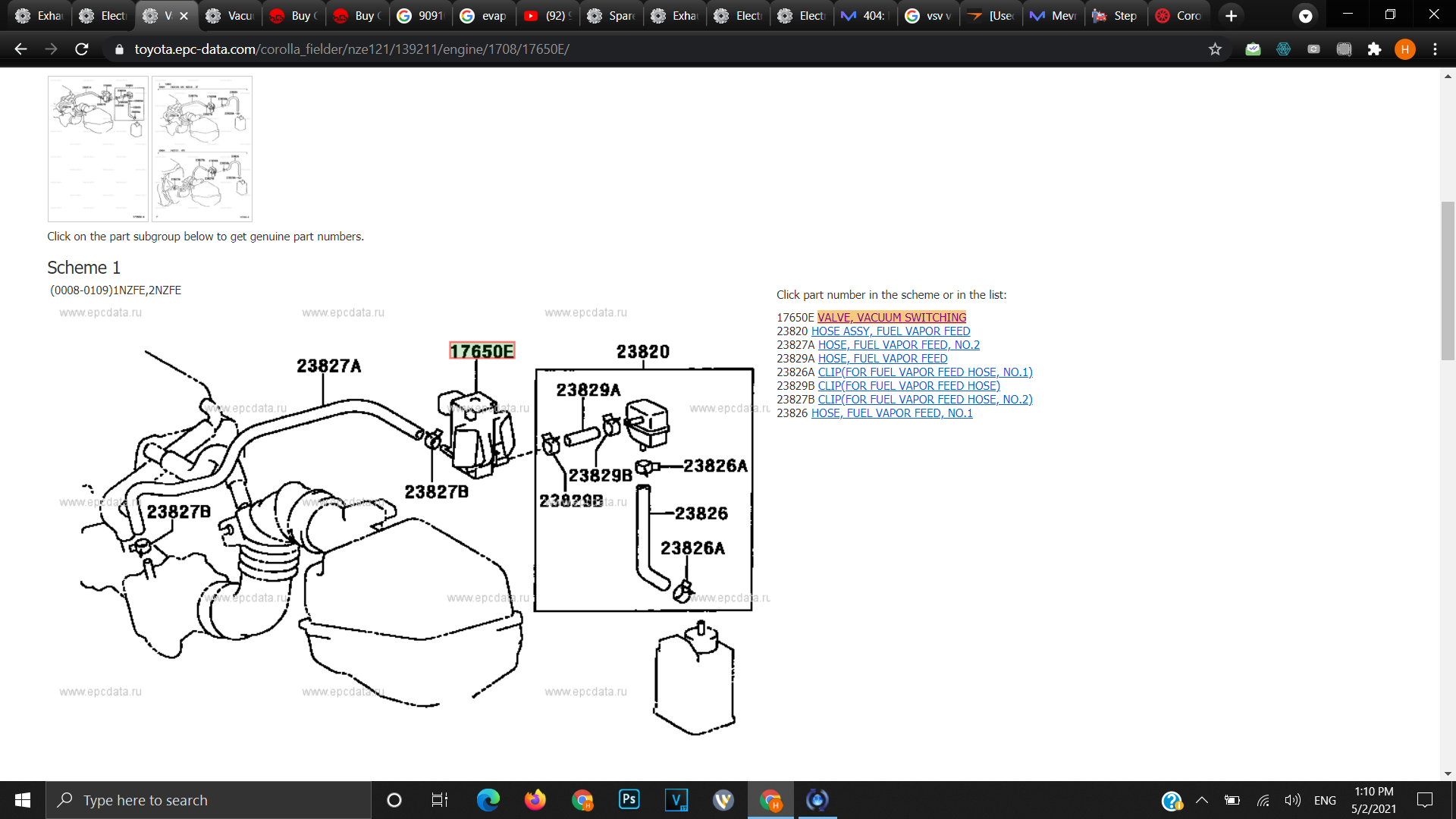Launch Firefox from taskbar
Image resolution: width=1456 pixels, height=819 pixels.
pos(535,800)
